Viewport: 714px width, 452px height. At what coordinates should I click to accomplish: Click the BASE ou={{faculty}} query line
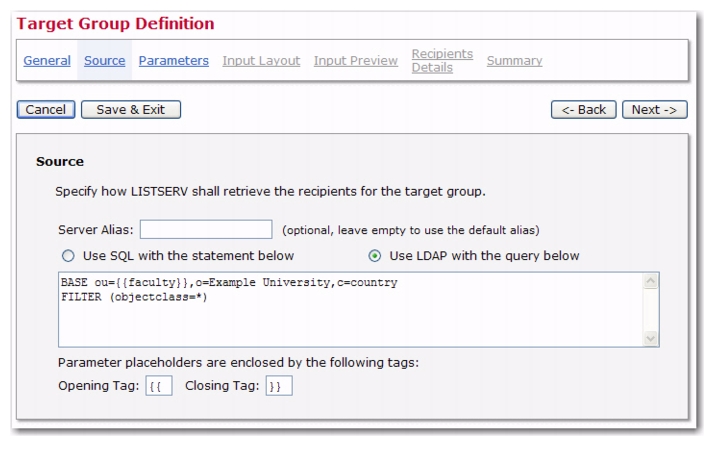pyautogui.click(x=229, y=283)
